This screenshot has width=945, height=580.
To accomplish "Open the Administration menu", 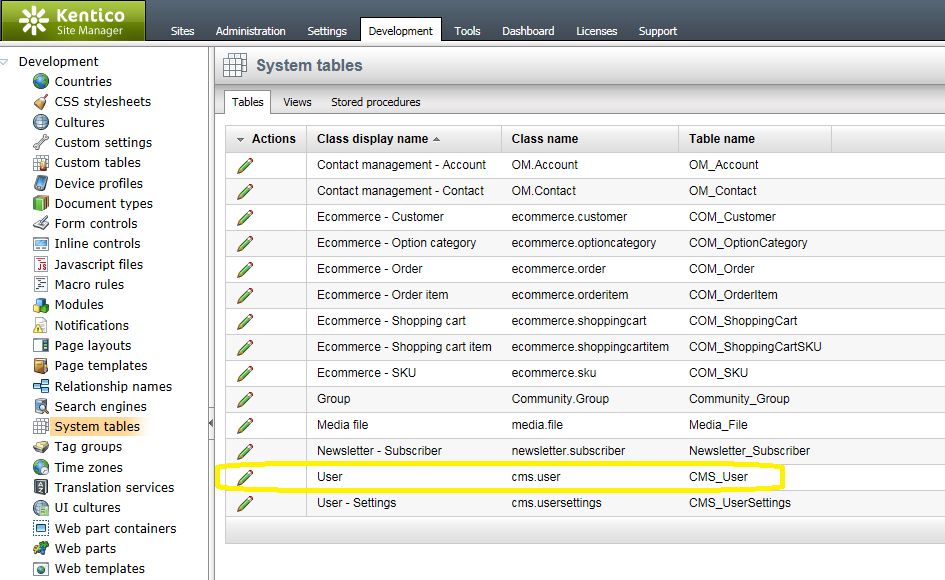I will click(x=251, y=31).
